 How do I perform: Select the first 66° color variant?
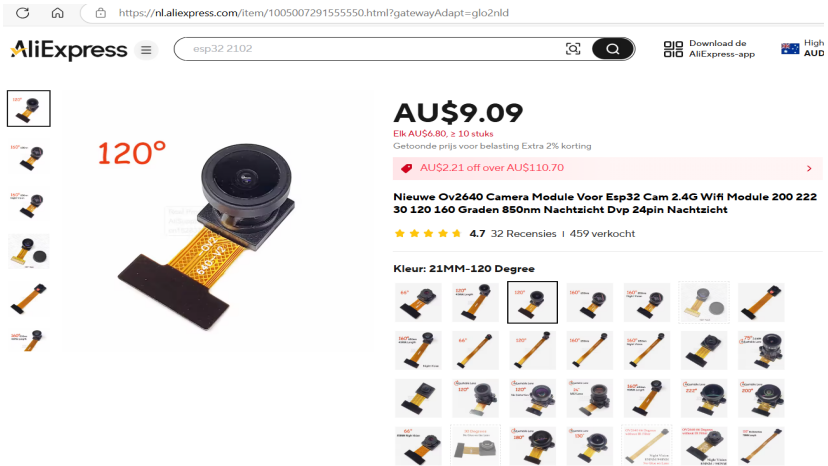tap(418, 302)
